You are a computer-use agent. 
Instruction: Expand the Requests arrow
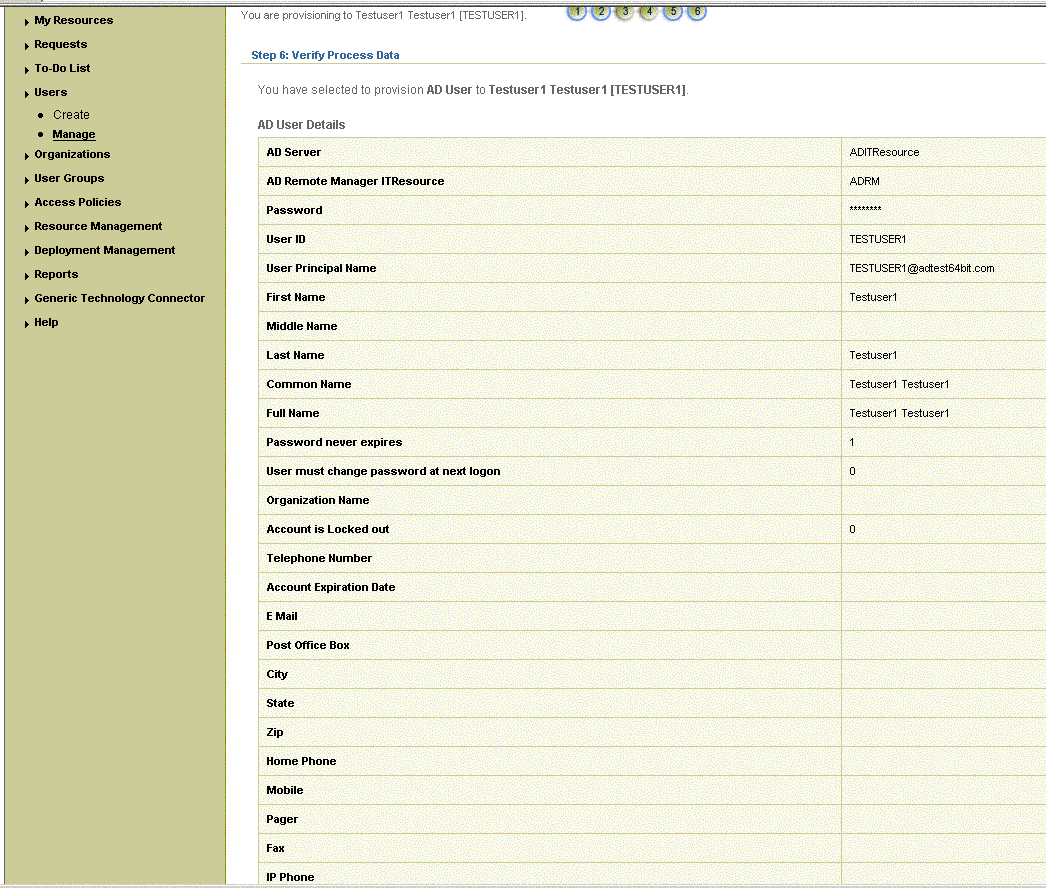coord(27,46)
